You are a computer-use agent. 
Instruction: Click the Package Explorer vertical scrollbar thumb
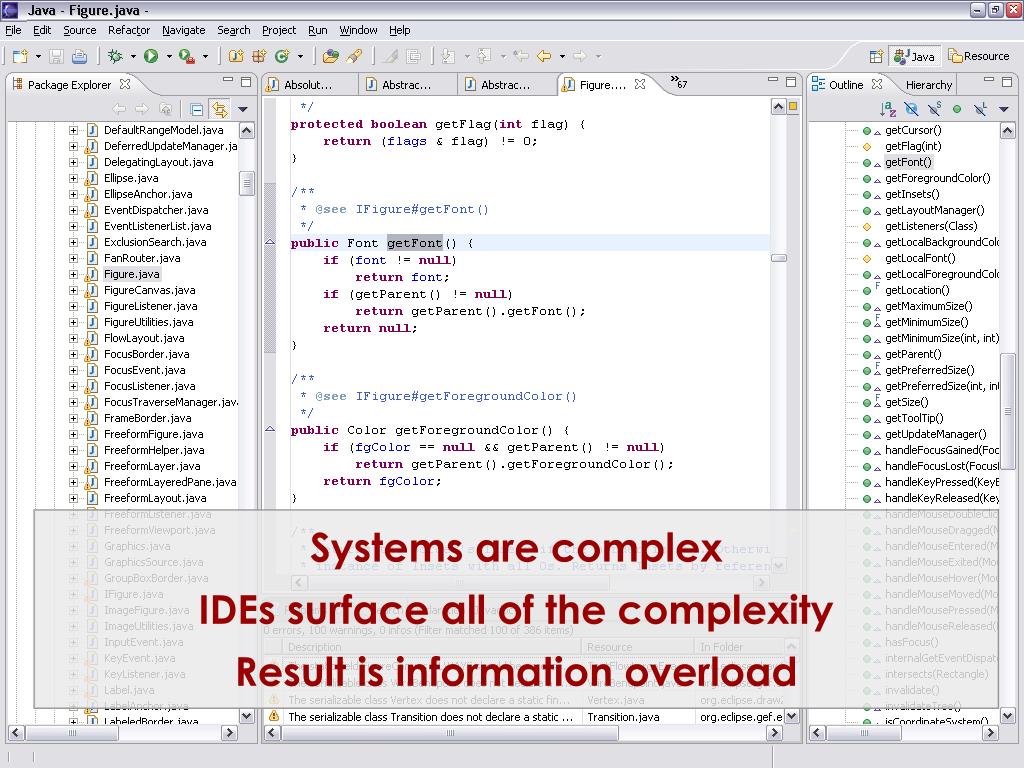click(247, 183)
